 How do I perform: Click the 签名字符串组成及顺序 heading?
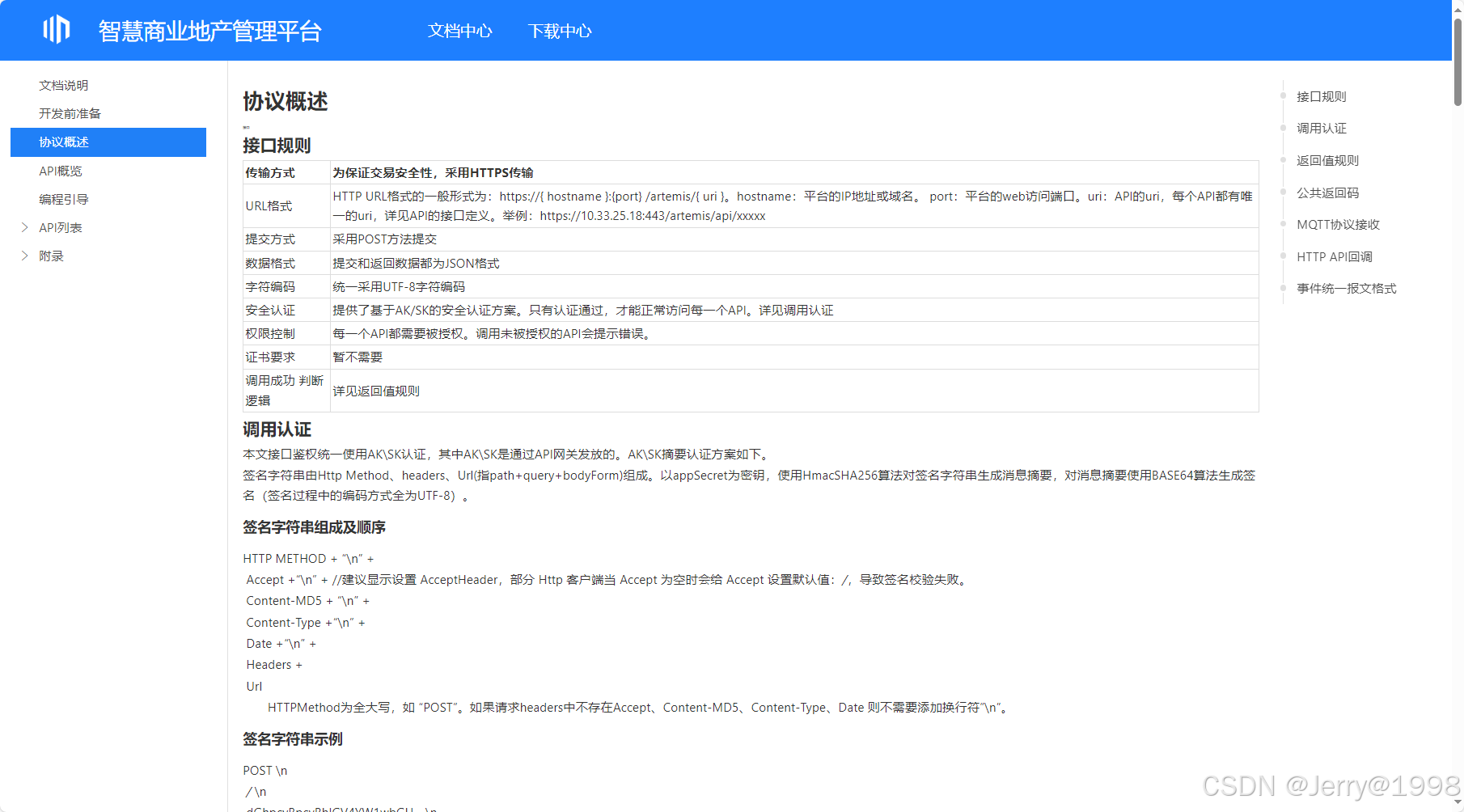[314, 527]
